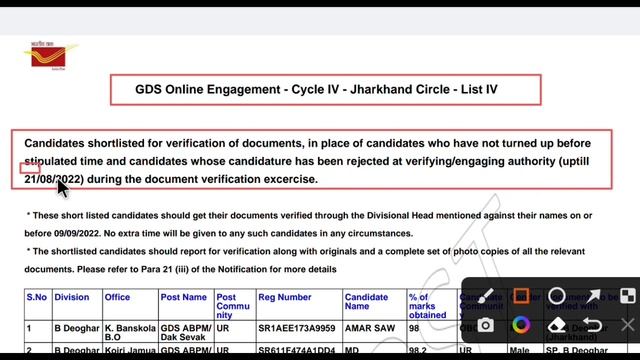Open the rainbow color wheel picker
The image size is (640, 360).
pos(521,325)
